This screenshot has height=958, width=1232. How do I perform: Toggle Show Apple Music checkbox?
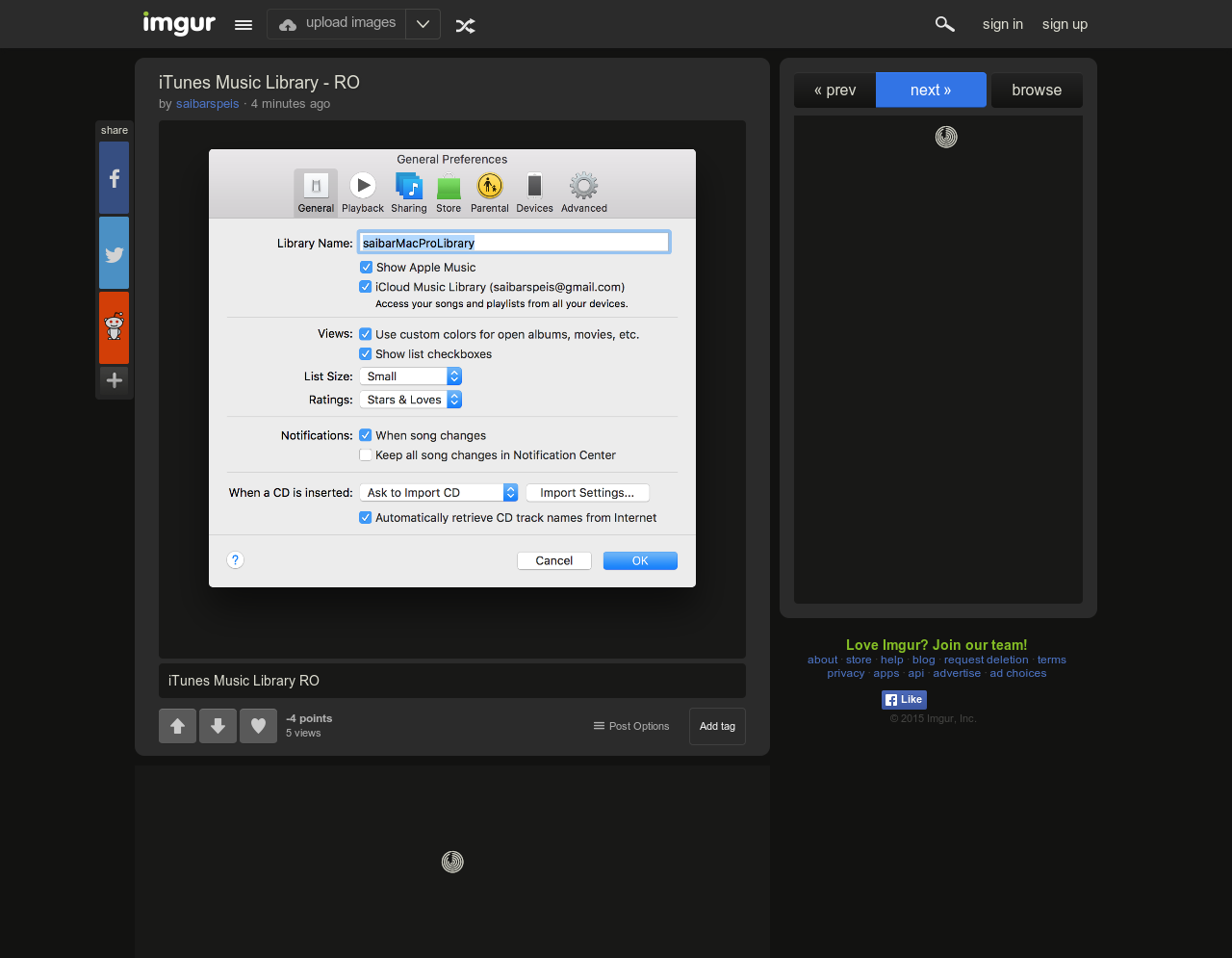tap(366, 268)
